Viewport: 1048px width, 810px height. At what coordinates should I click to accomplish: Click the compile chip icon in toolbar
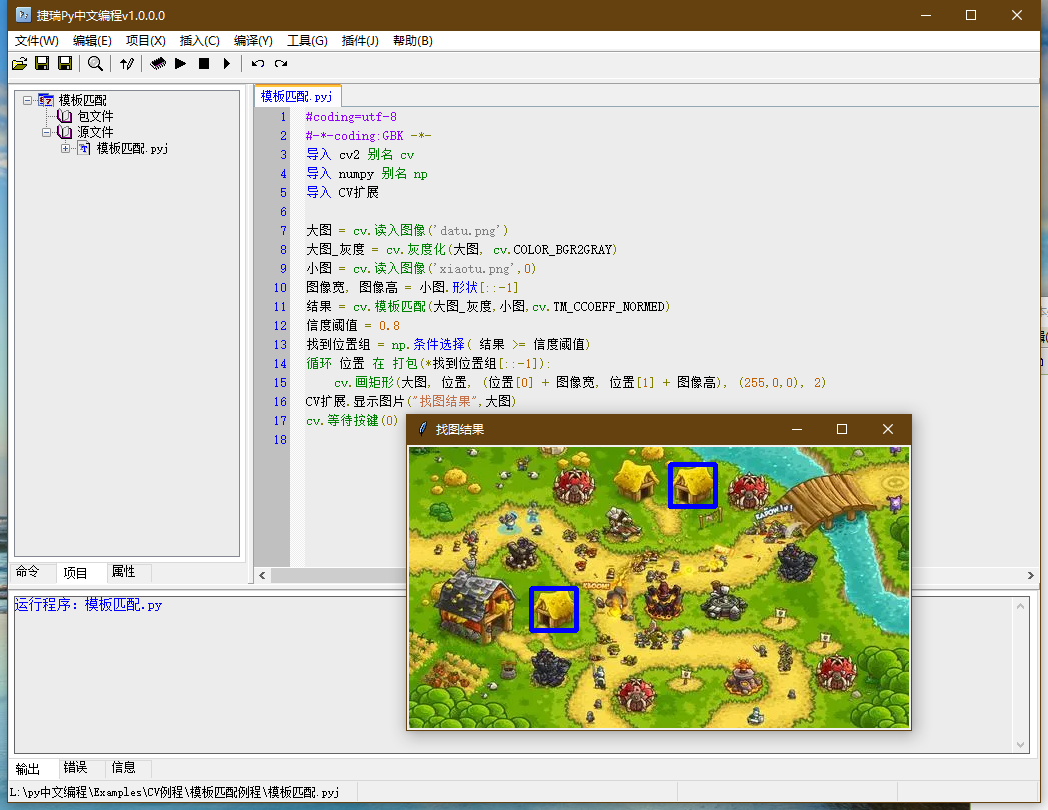[158, 63]
